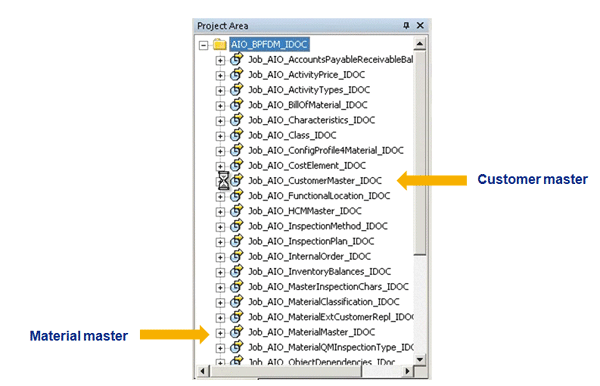Click the job icon beside Job_AIO_BillOfMaterial_IDOC

tap(236, 104)
